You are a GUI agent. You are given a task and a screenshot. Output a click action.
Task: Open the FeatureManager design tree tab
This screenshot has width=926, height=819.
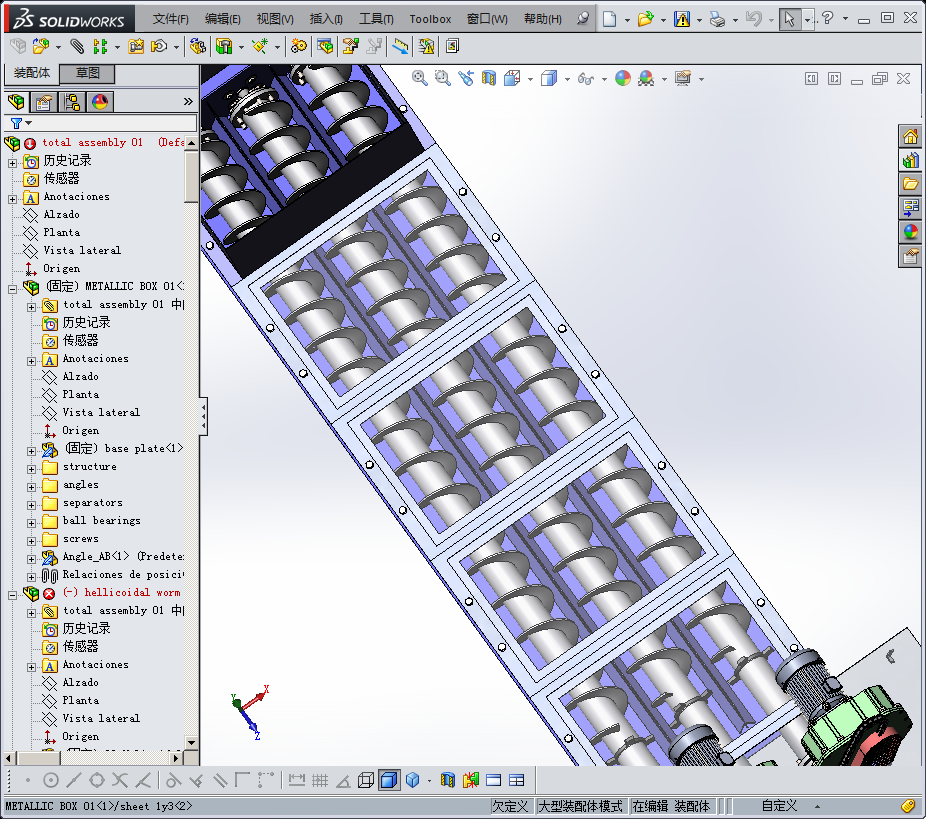coord(17,102)
